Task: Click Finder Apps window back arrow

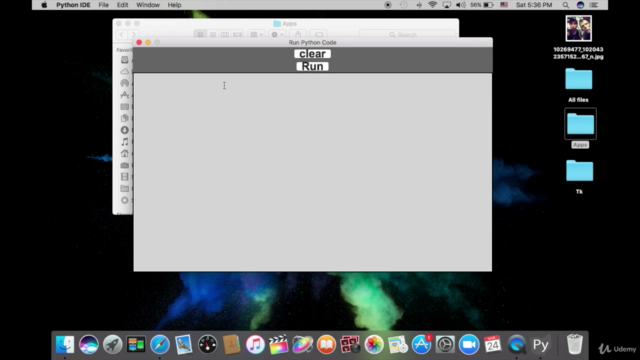Action: (122, 35)
